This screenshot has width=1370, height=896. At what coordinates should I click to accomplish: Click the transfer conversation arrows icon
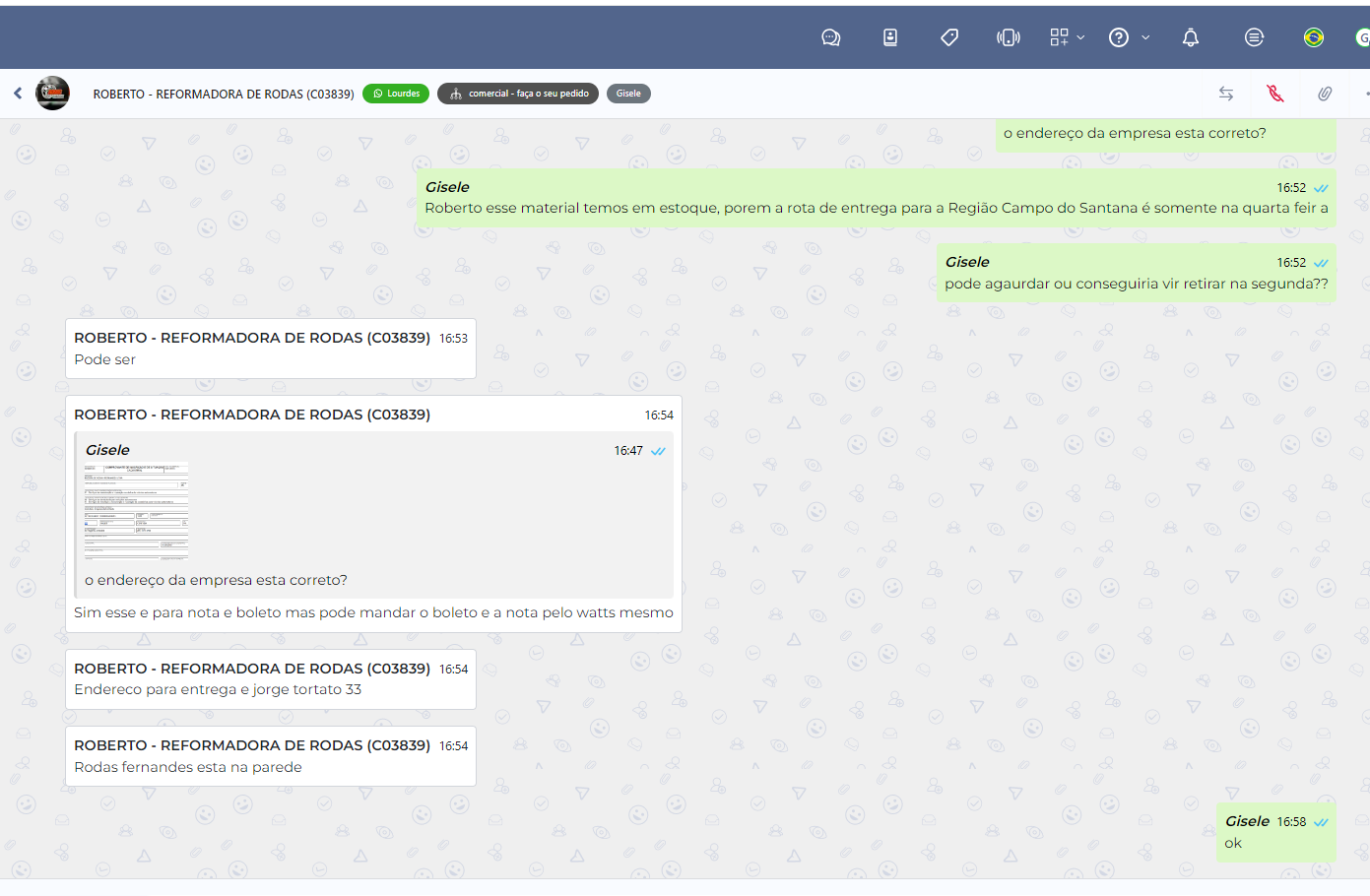coord(1226,94)
